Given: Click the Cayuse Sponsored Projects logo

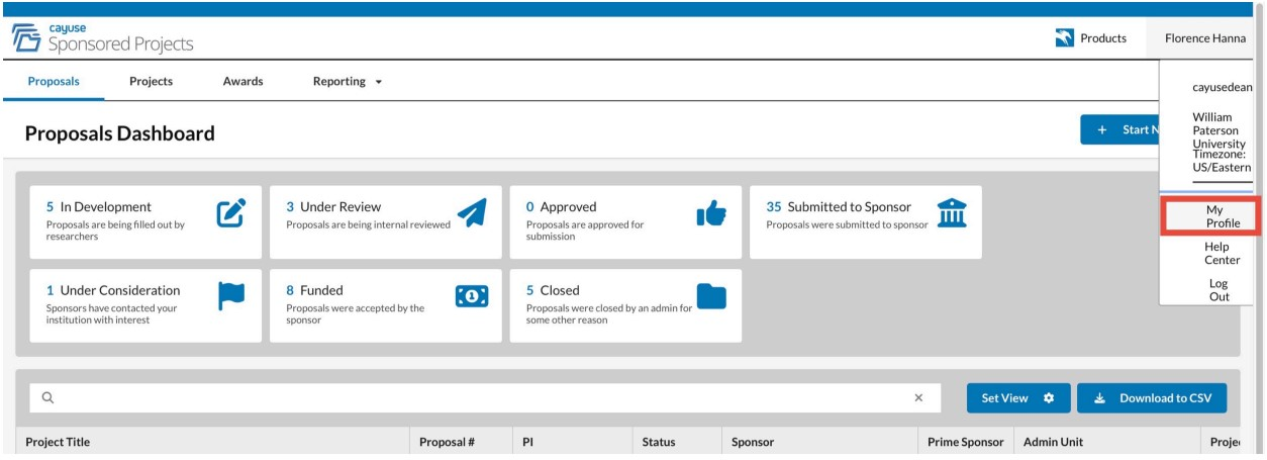Looking at the screenshot, I should click(x=102, y=38).
